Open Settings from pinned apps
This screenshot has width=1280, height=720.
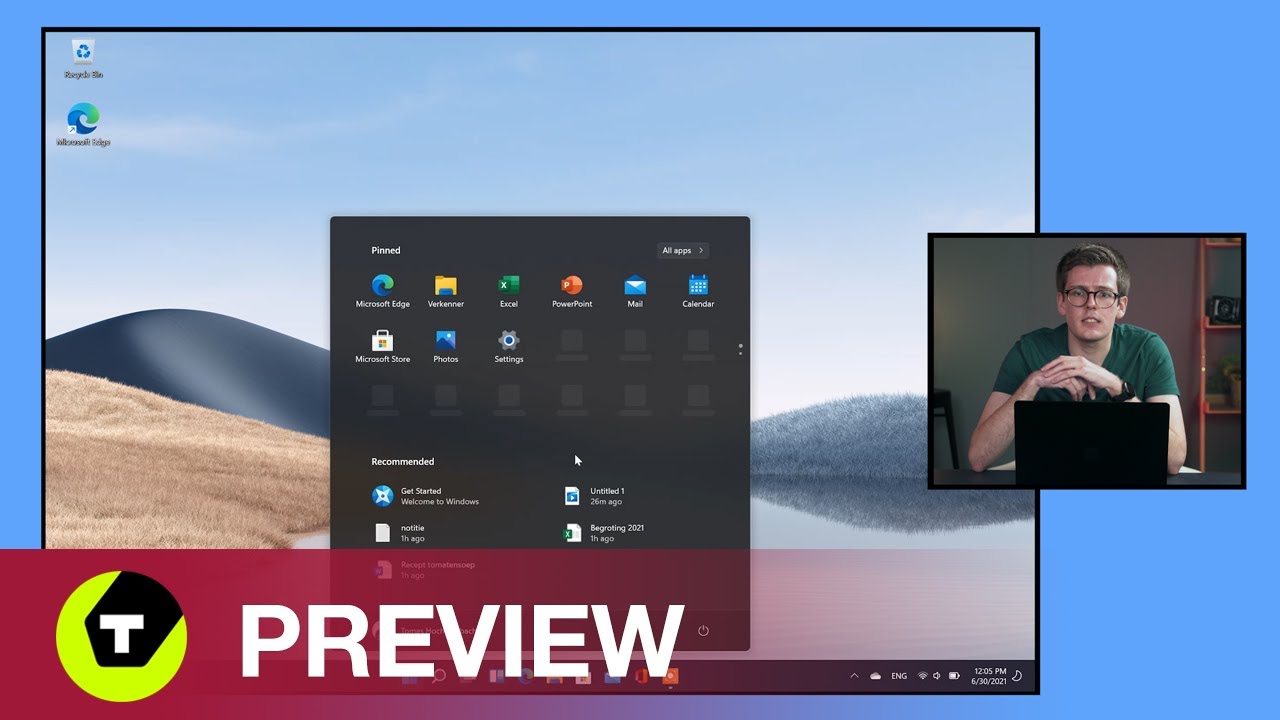509,346
